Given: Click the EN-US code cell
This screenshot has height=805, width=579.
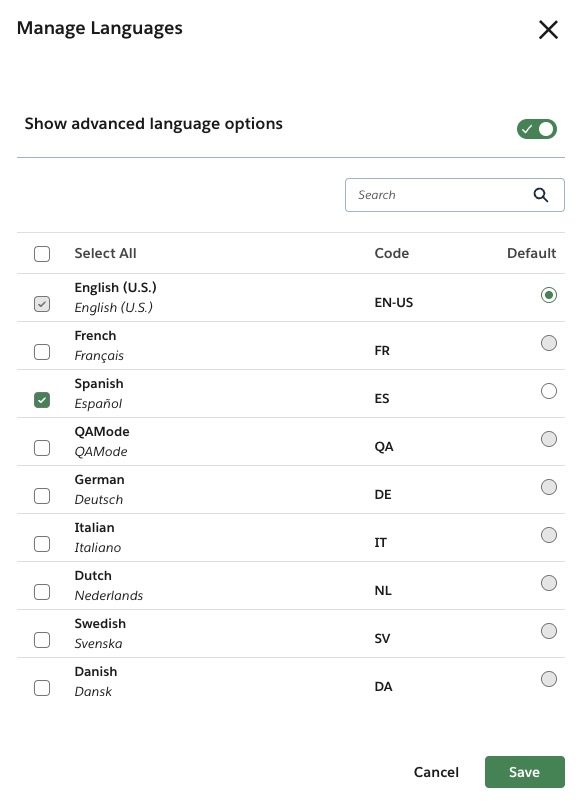Looking at the screenshot, I should 394,302.
